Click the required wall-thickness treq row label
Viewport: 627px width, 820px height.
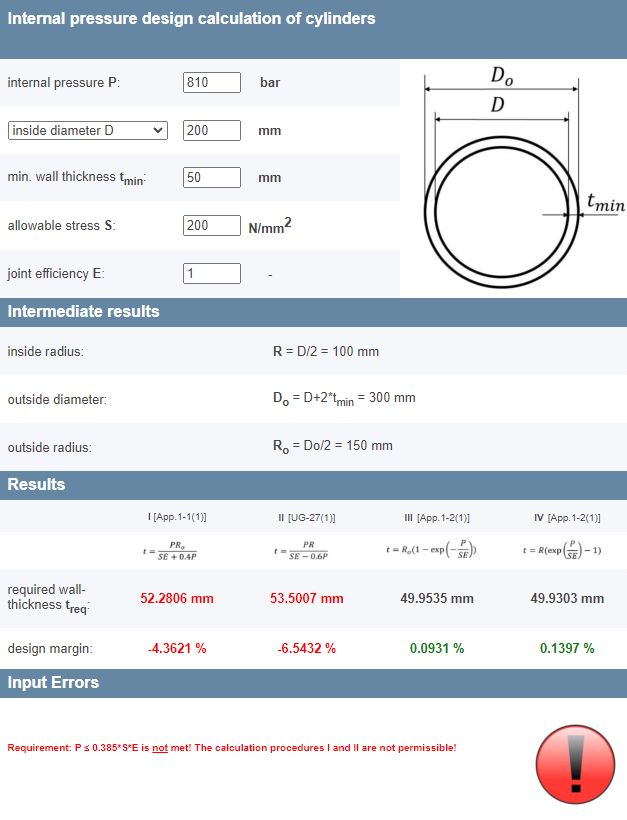(48, 598)
